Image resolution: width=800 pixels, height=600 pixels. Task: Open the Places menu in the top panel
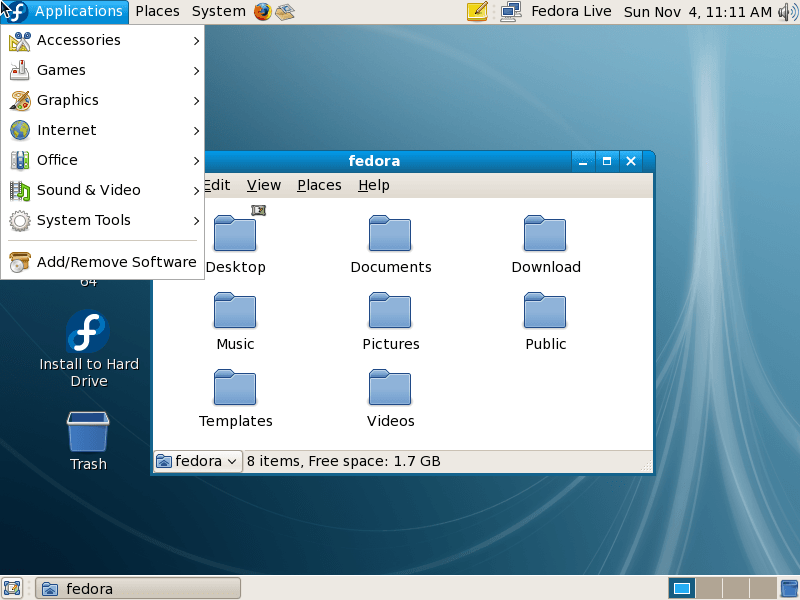click(157, 11)
